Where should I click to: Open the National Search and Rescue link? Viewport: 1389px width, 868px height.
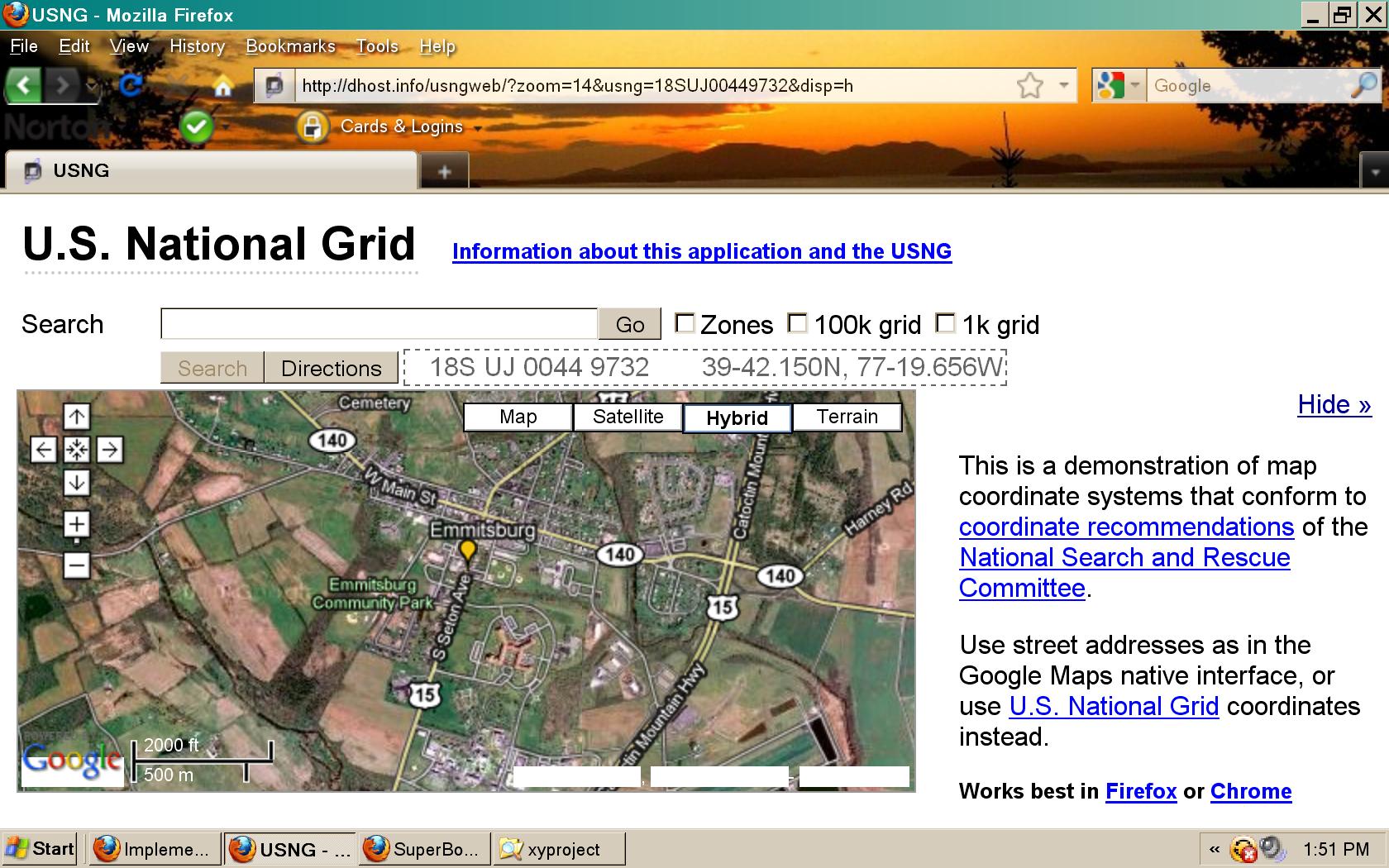(x=1124, y=557)
